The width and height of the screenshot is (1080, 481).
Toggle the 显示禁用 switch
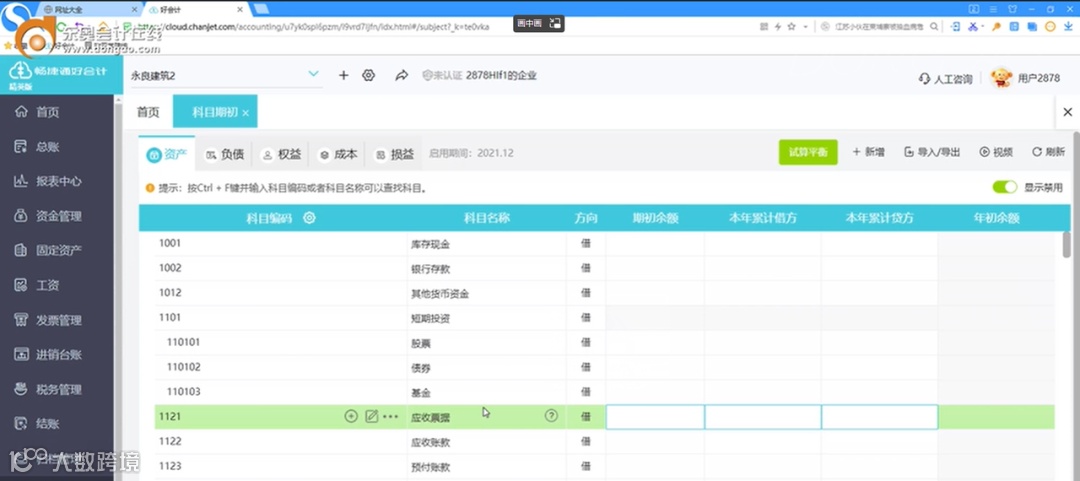coord(1005,187)
